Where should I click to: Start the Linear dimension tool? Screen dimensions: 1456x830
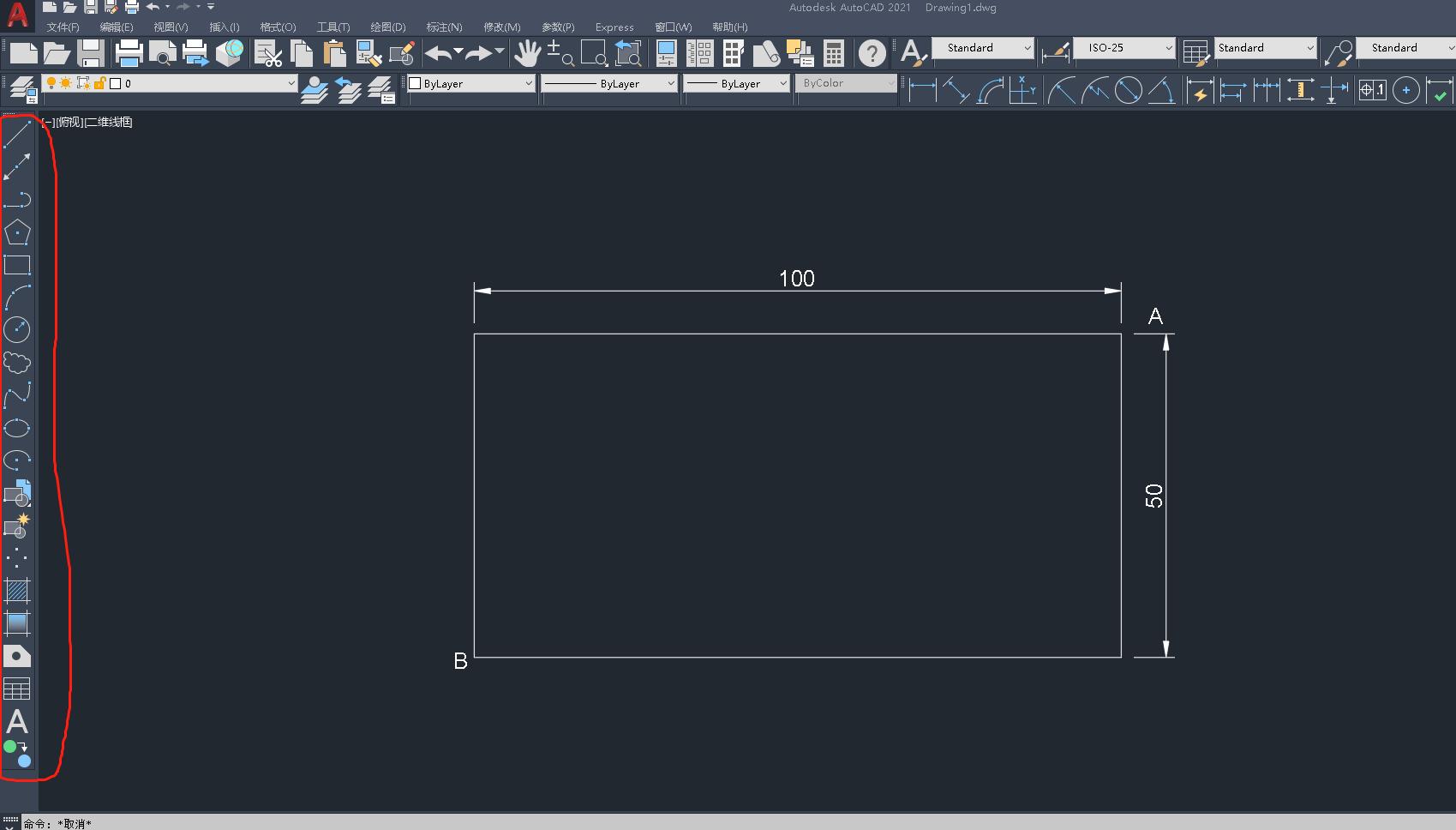click(922, 90)
